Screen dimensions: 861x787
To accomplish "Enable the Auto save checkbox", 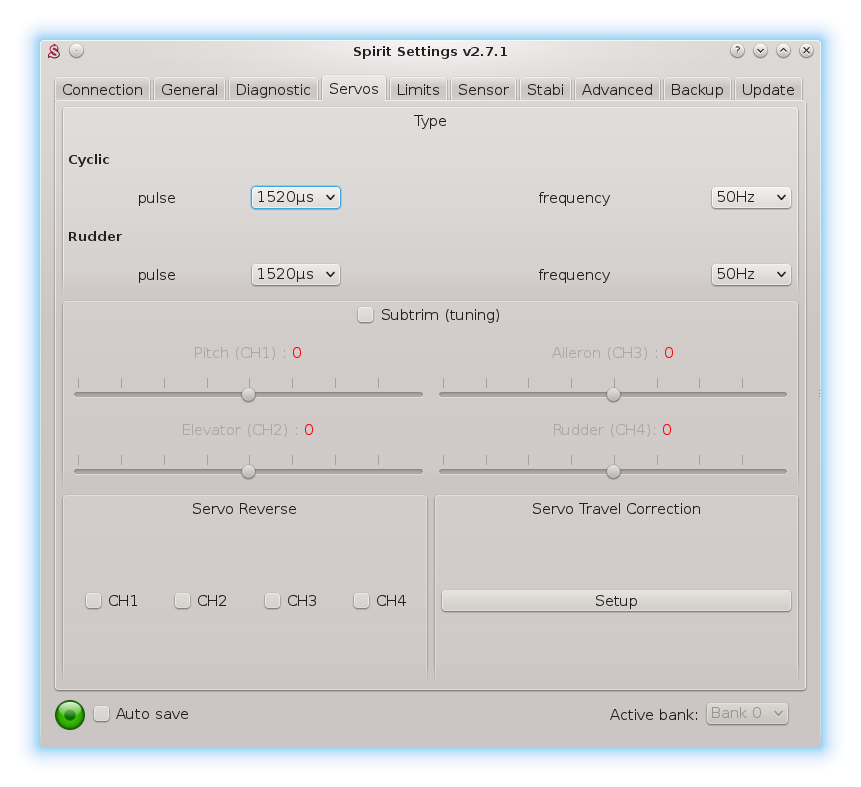I will click(102, 714).
